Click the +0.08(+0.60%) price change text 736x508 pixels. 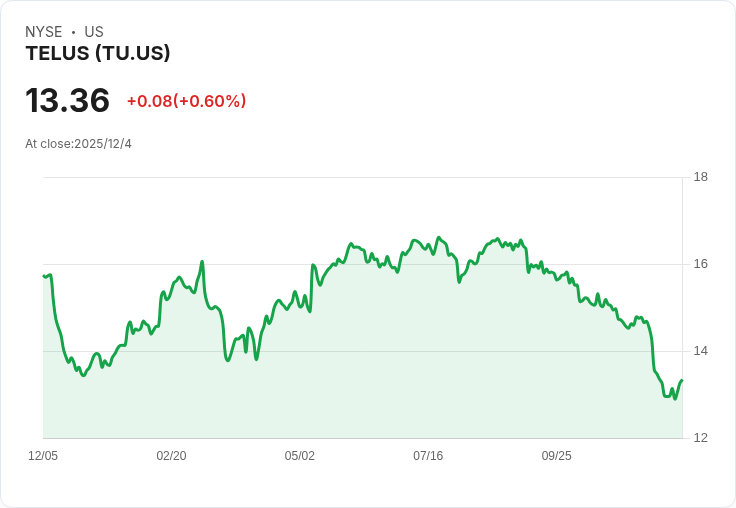(186, 101)
